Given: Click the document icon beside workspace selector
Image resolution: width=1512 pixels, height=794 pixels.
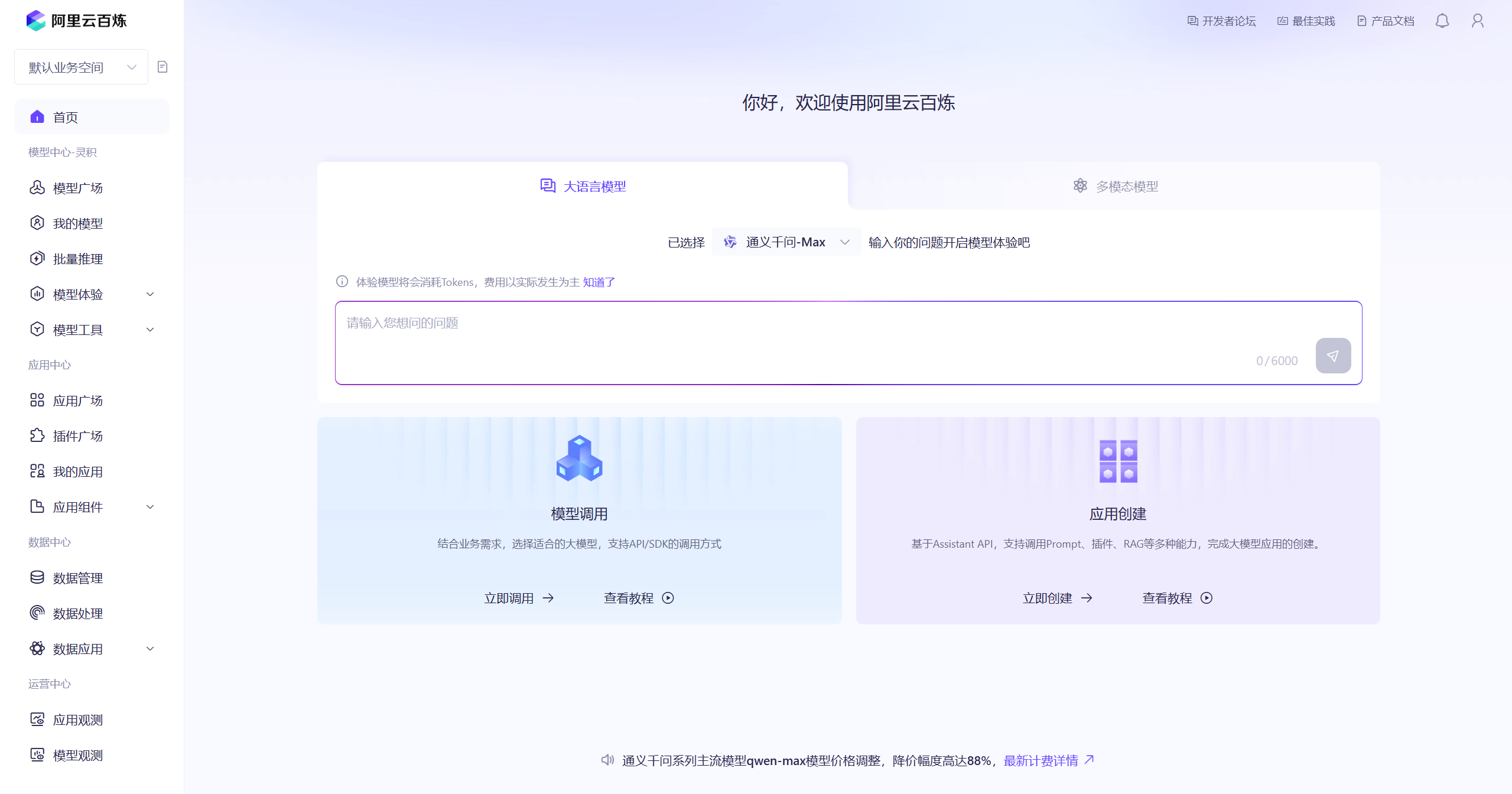Looking at the screenshot, I should click(162, 67).
